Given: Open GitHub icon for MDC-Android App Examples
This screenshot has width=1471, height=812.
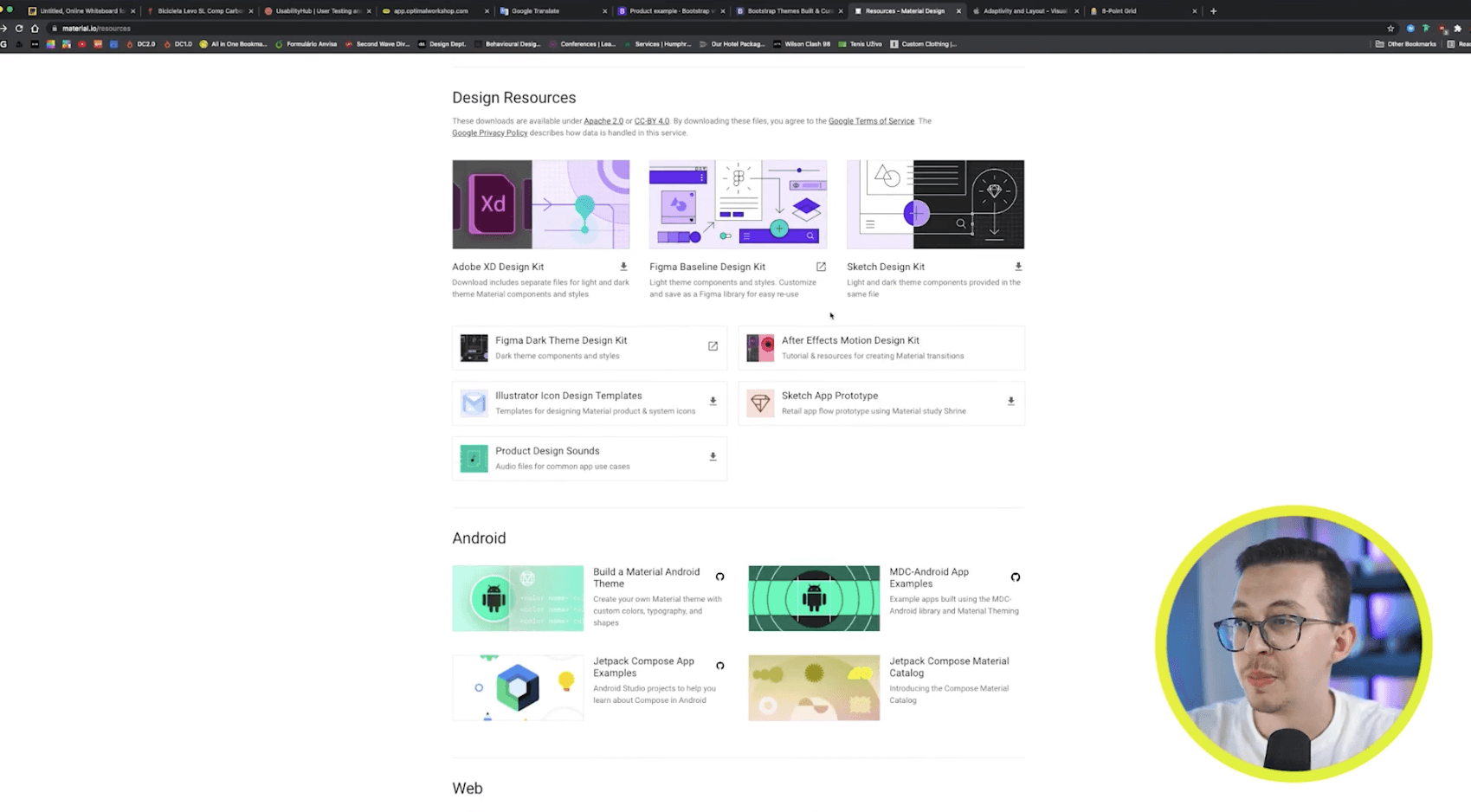Looking at the screenshot, I should pyautogui.click(x=1016, y=577).
